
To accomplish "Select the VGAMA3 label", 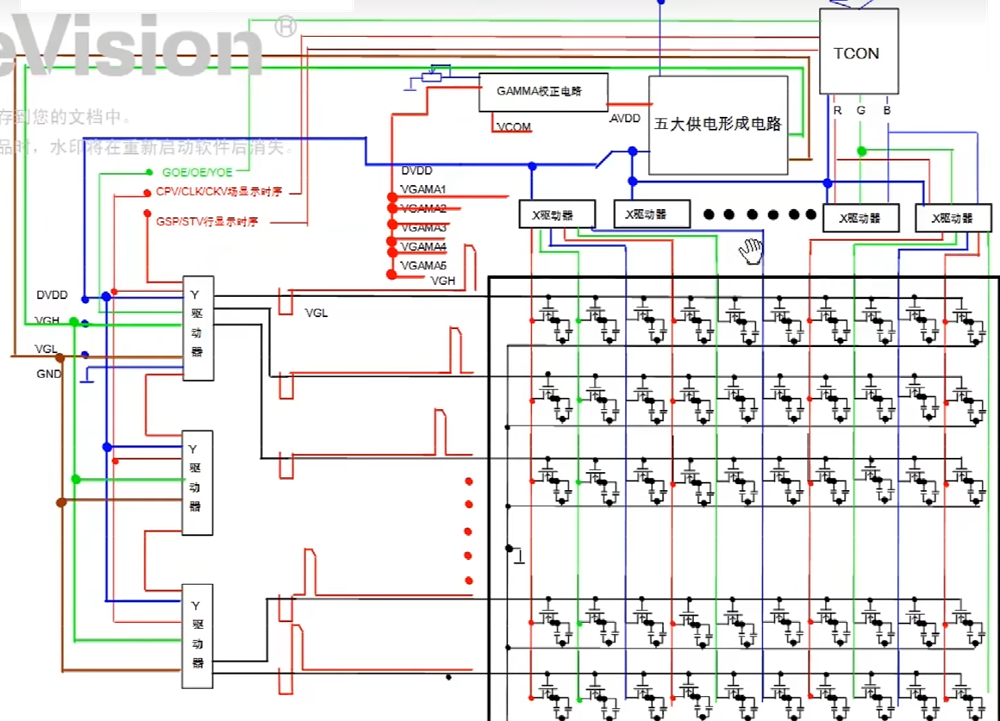I will pos(423,228).
